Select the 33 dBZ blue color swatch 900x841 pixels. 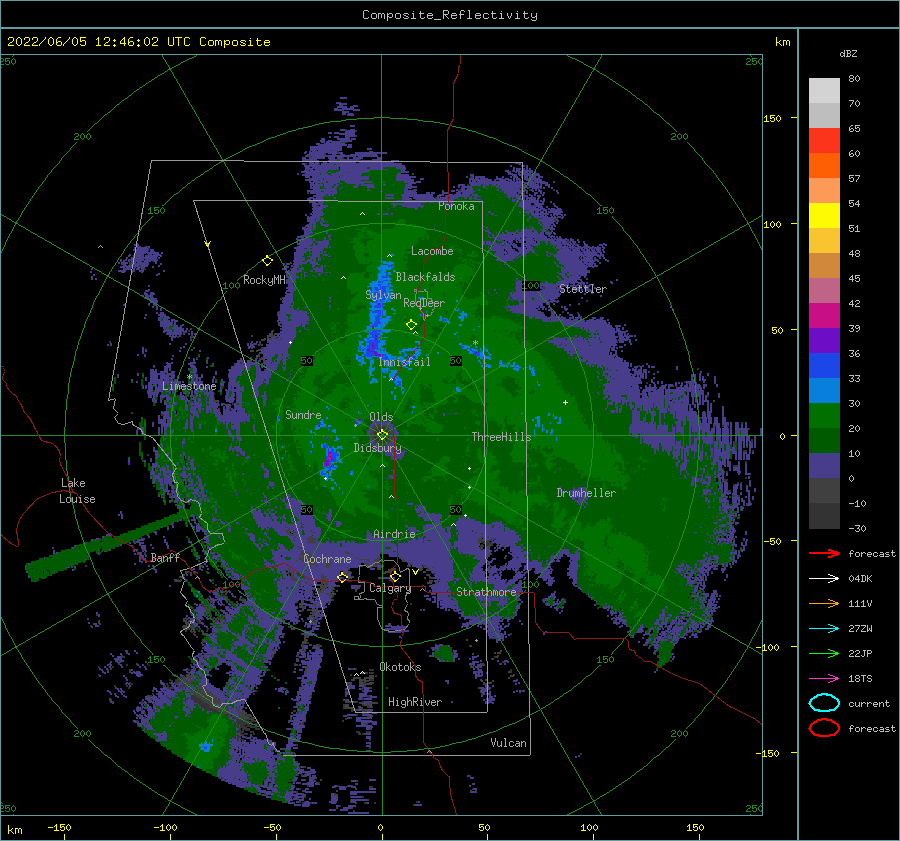(x=824, y=365)
